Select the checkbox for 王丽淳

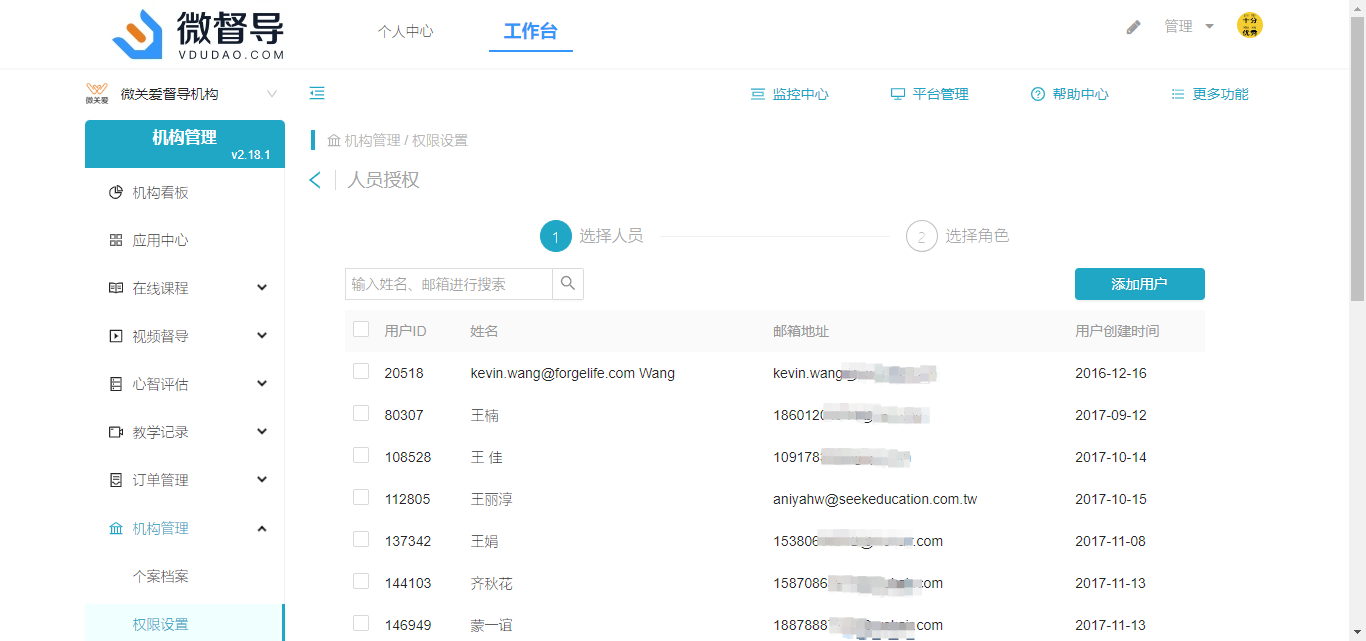pyautogui.click(x=361, y=498)
